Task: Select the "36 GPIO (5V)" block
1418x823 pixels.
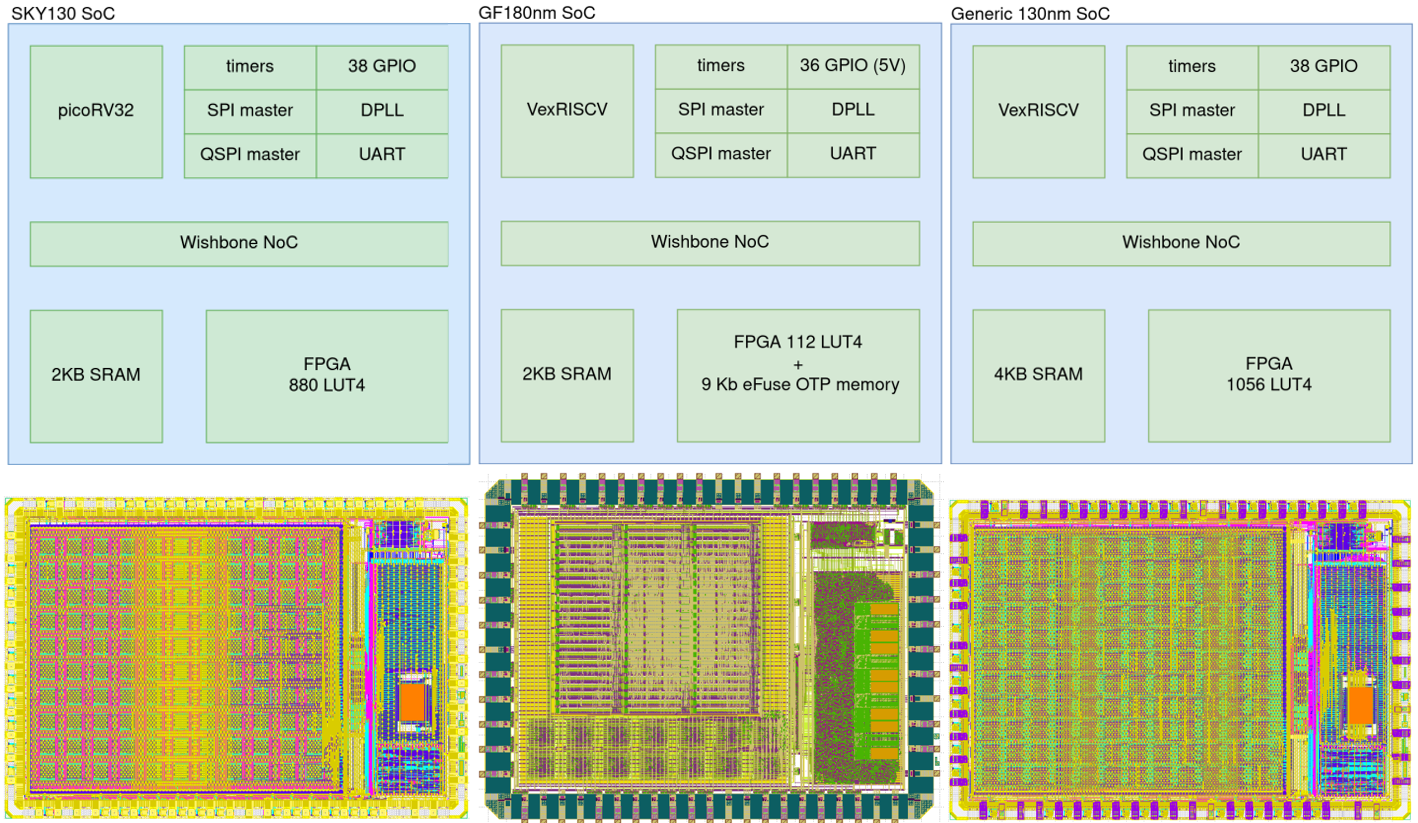Action: (x=853, y=67)
